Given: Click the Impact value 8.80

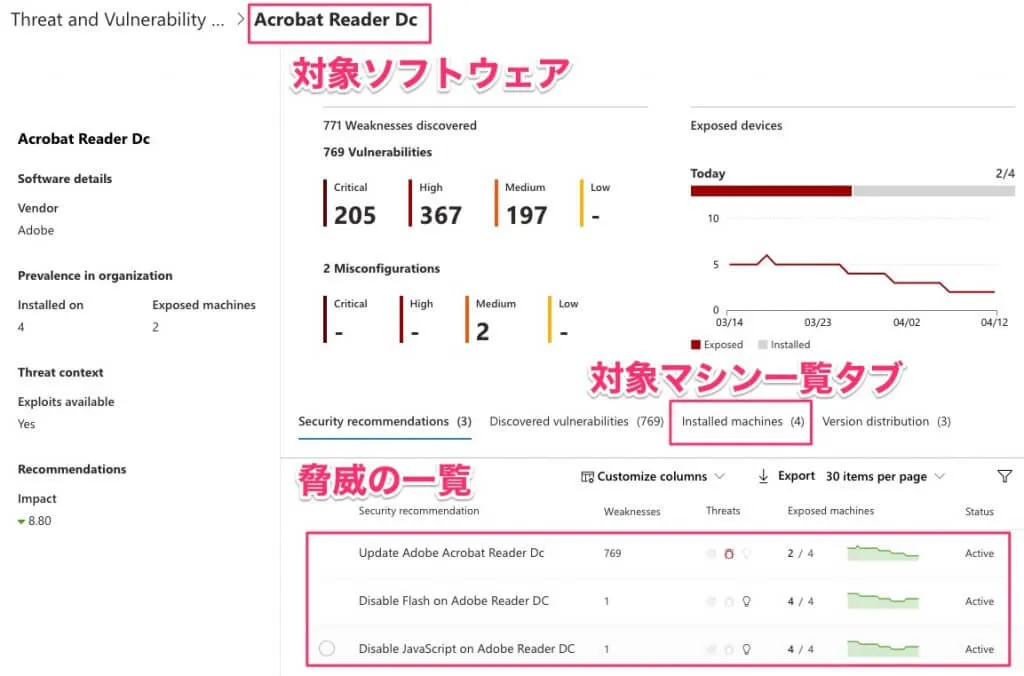Looking at the screenshot, I should point(39,521).
